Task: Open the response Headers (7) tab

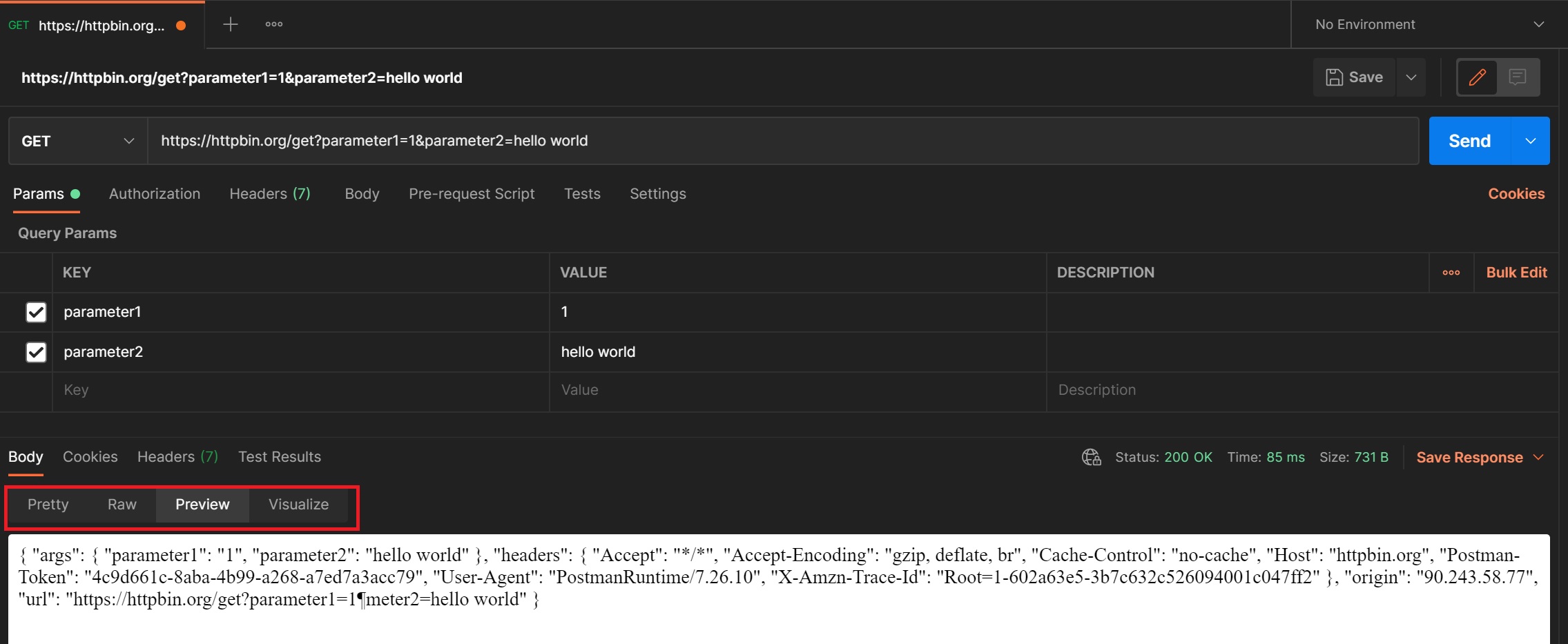Action: click(x=177, y=457)
